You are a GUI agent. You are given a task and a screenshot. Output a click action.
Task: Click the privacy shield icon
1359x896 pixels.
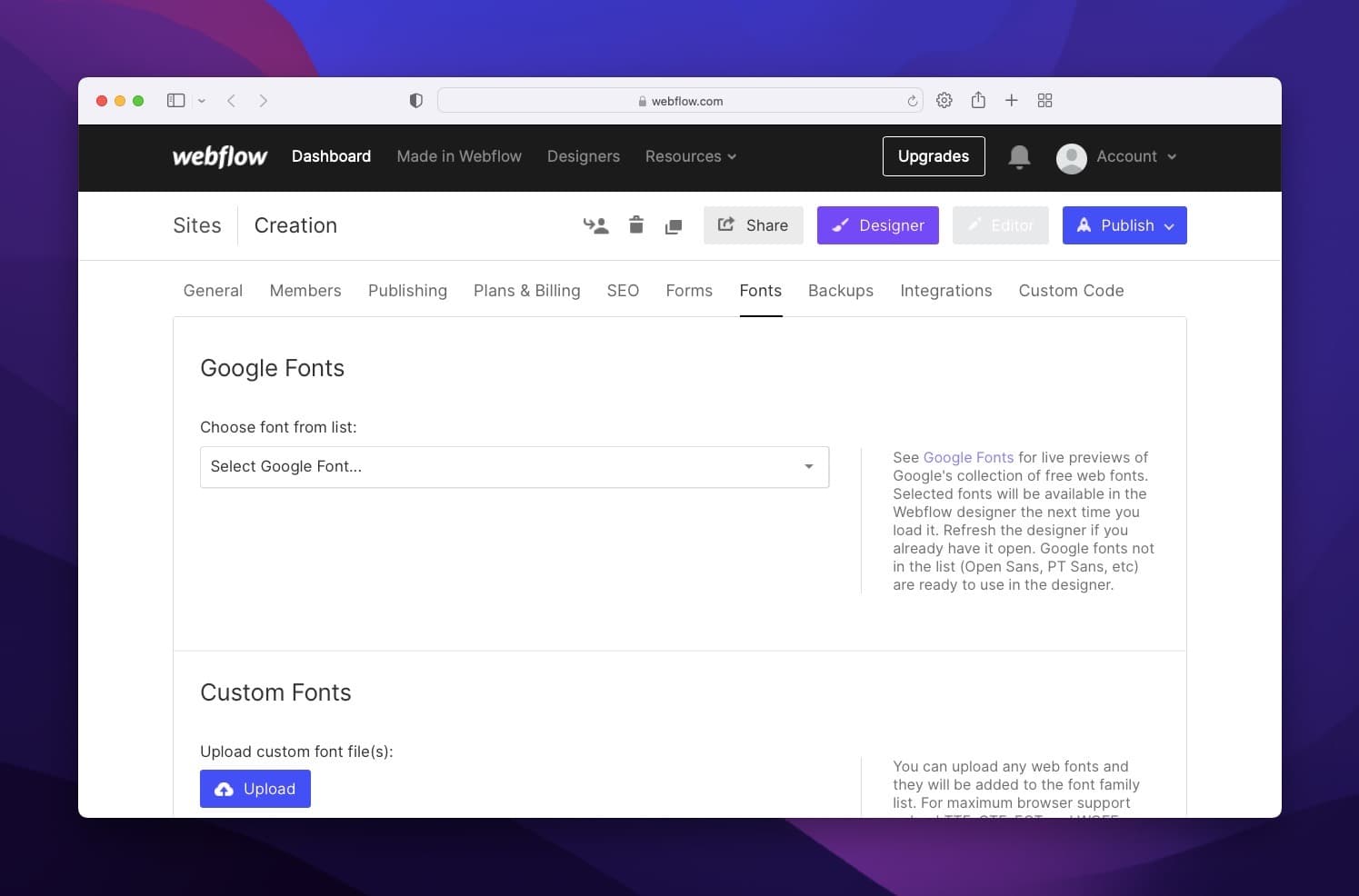click(416, 101)
